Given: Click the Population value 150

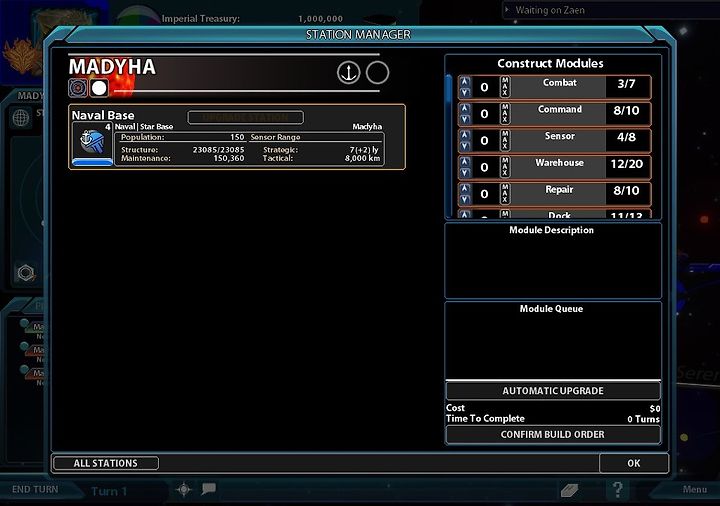Looking at the screenshot, I should tap(237, 137).
